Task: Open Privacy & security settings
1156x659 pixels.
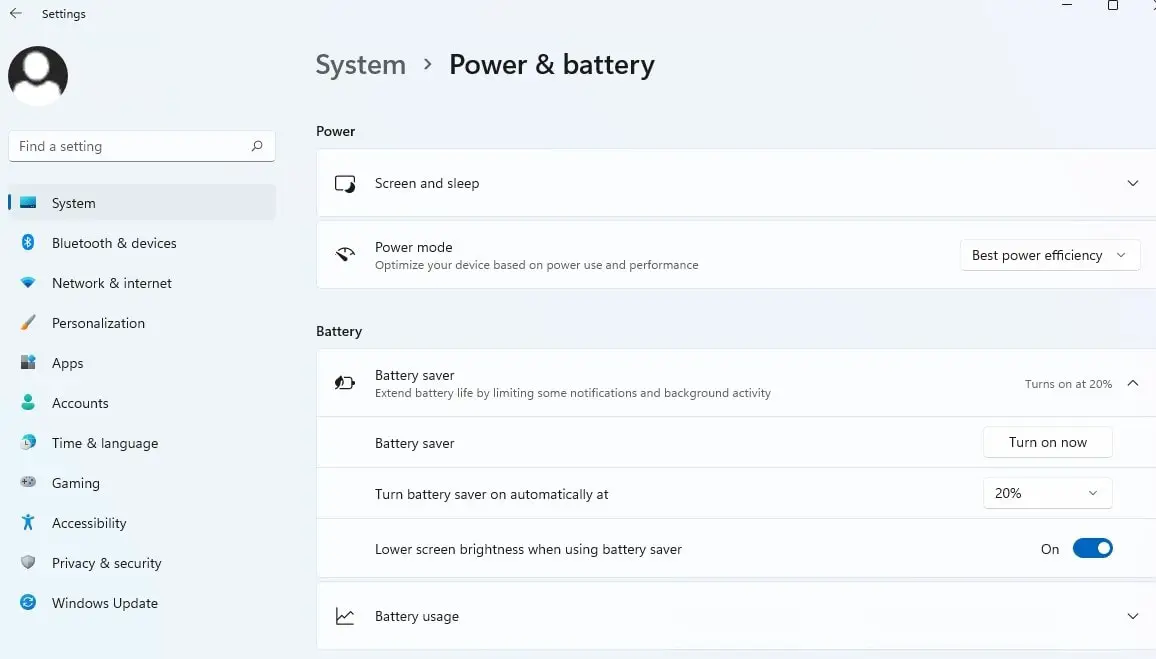Action: click(x=106, y=563)
